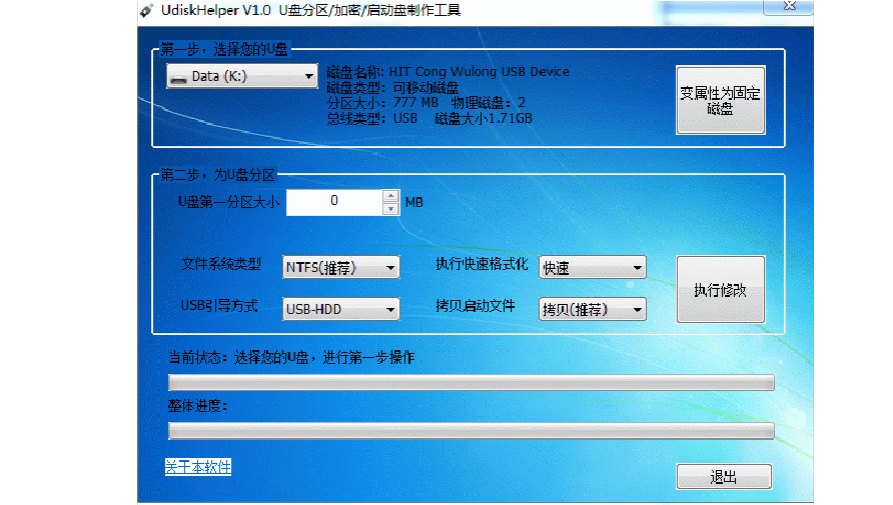Click the 执行修改 button
This screenshot has width=893, height=505.
point(720,290)
